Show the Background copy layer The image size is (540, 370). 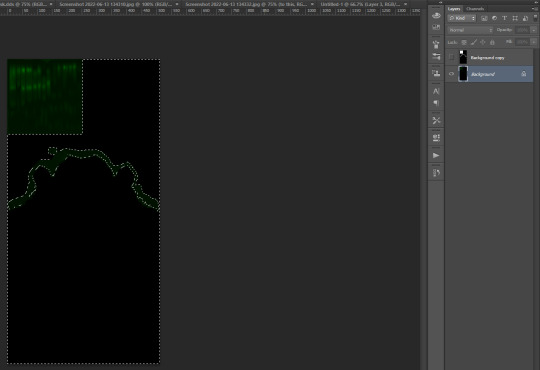pos(451,58)
